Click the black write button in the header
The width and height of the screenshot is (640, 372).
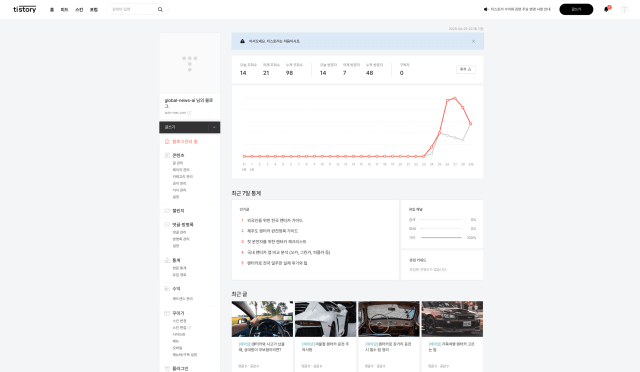point(576,9)
